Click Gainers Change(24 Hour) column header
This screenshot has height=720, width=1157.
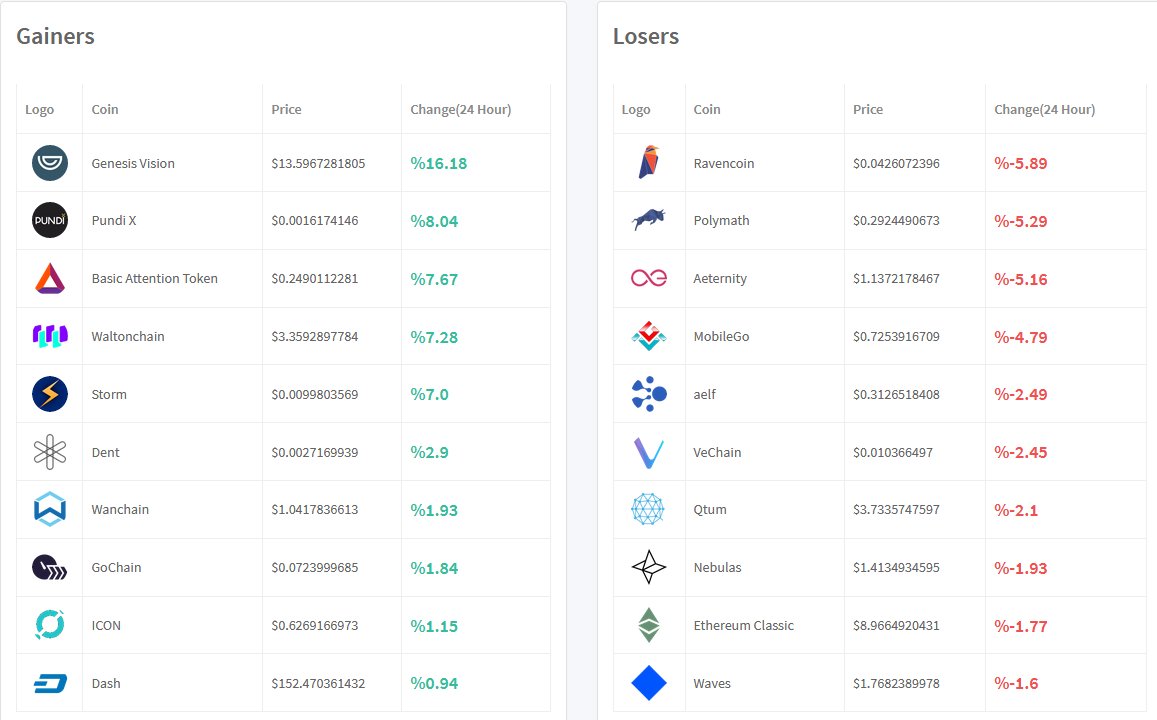pos(460,109)
